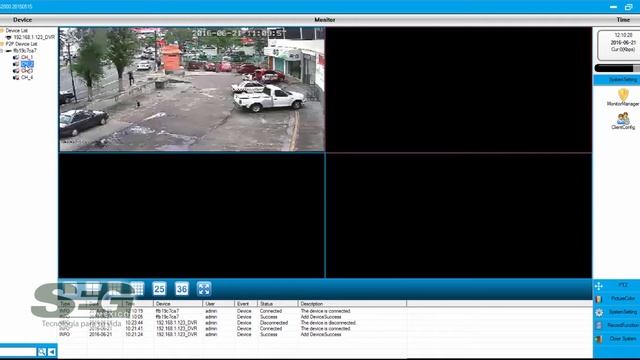Switch to the 25-channel view layout
This screenshot has width=640, height=360.
(x=159, y=289)
